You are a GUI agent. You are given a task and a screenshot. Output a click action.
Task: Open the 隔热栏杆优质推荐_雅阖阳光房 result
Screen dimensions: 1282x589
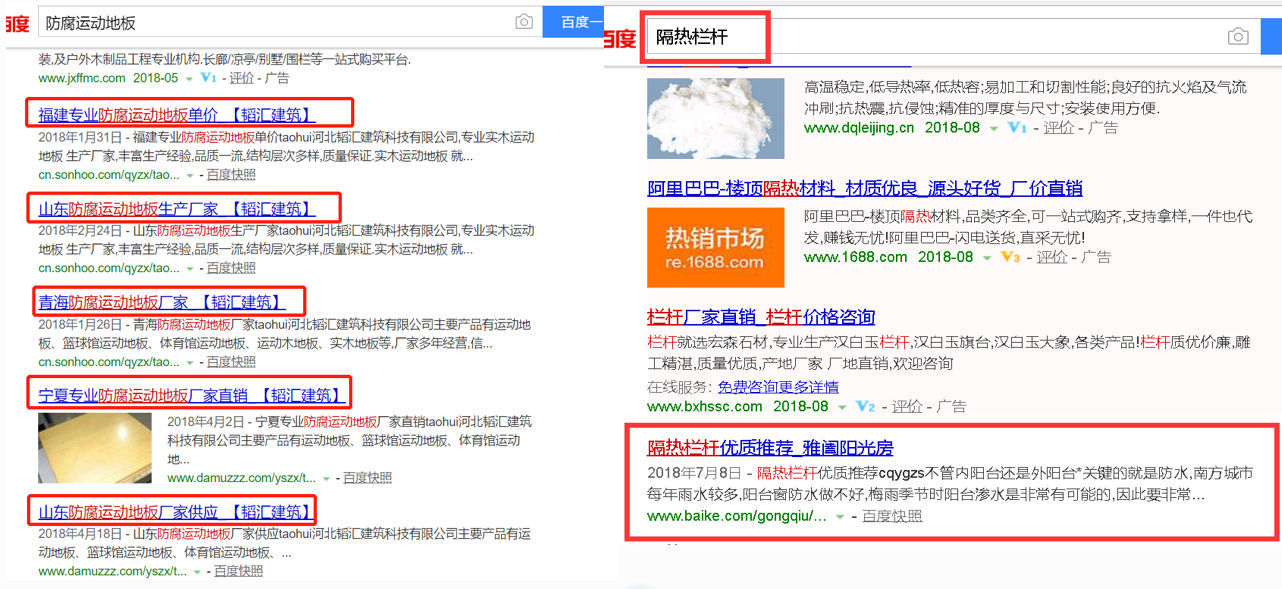[x=770, y=446]
